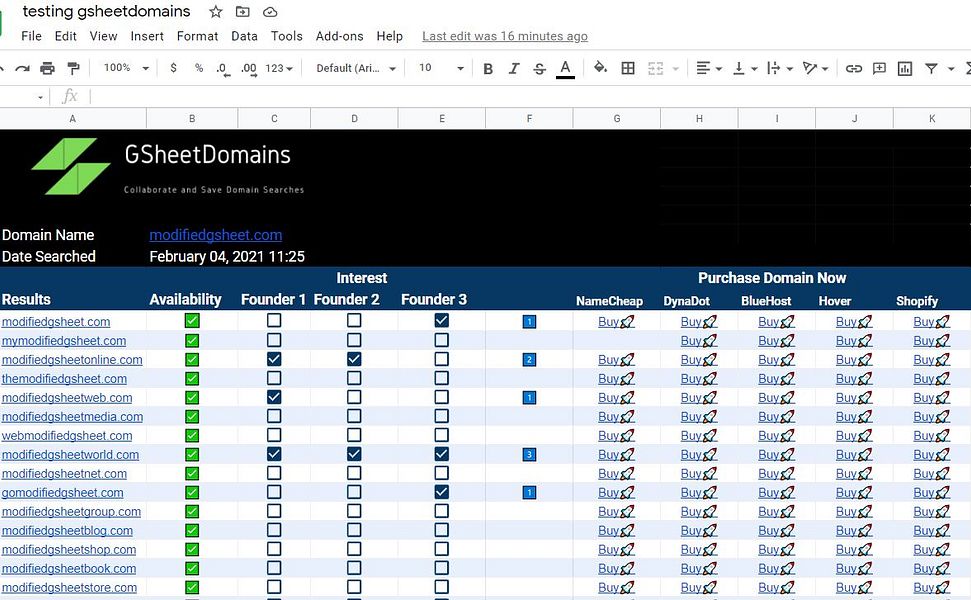Expand text rotation dropdown arrow

click(825, 69)
